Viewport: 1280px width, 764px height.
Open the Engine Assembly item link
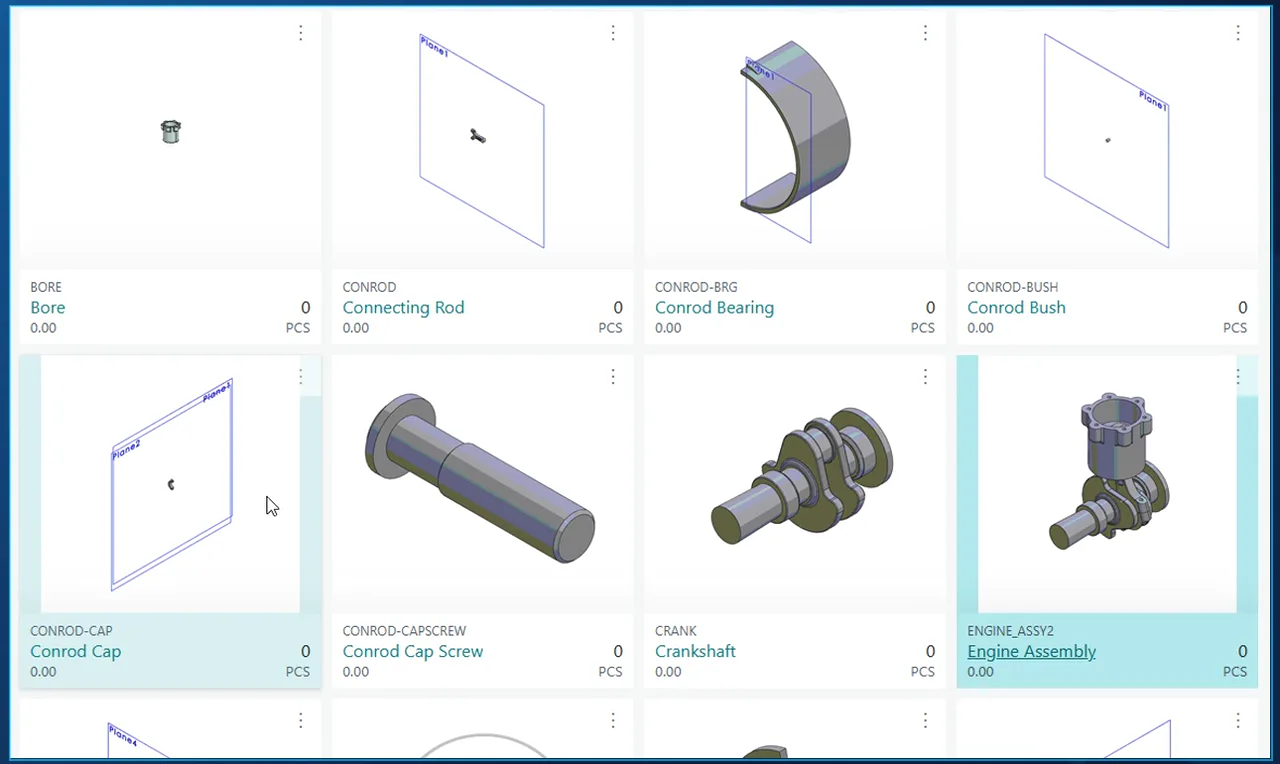pyautogui.click(x=1031, y=651)
